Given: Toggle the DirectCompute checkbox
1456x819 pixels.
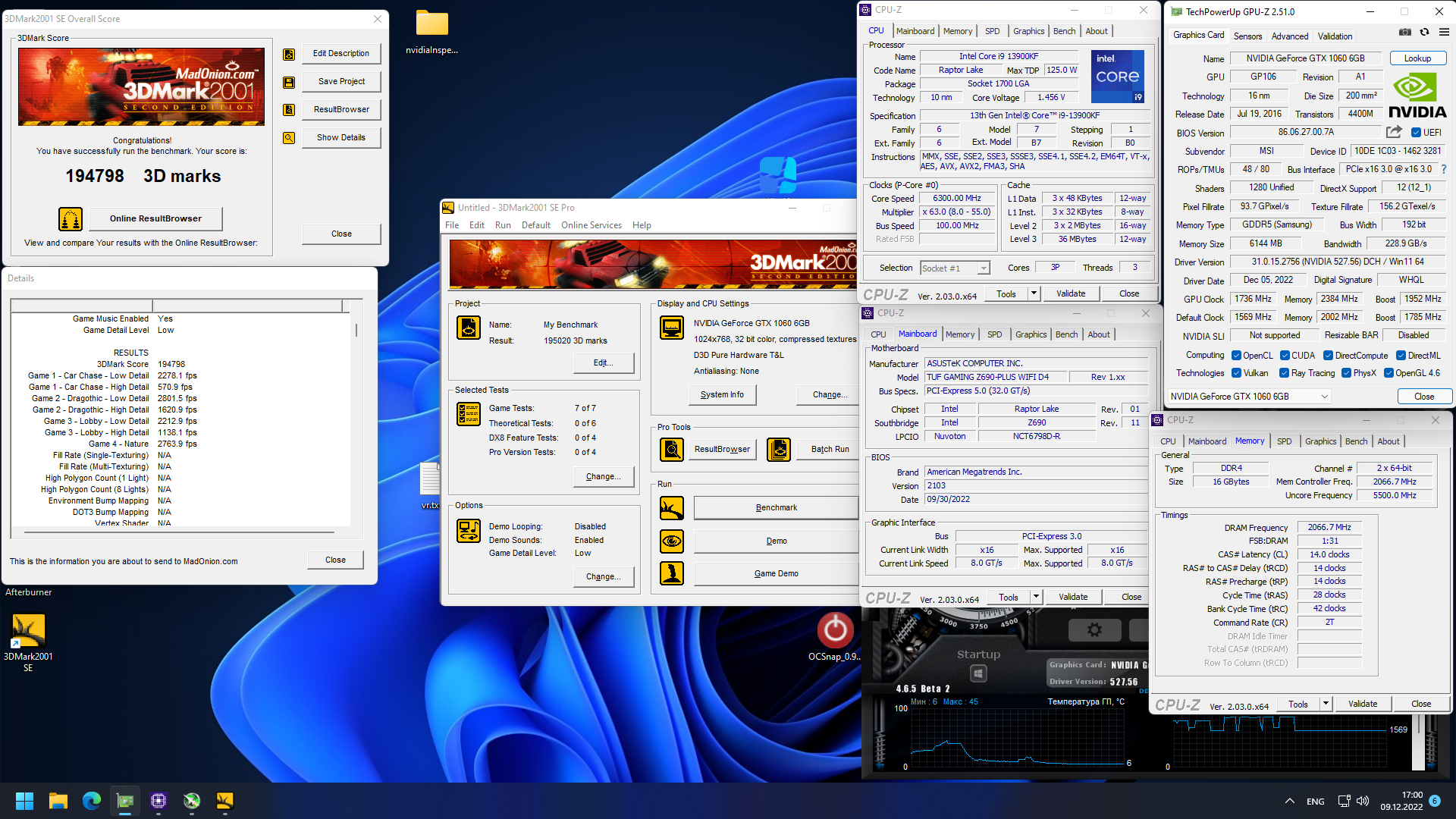Looking at the screenshot, I should point(1328,356).
